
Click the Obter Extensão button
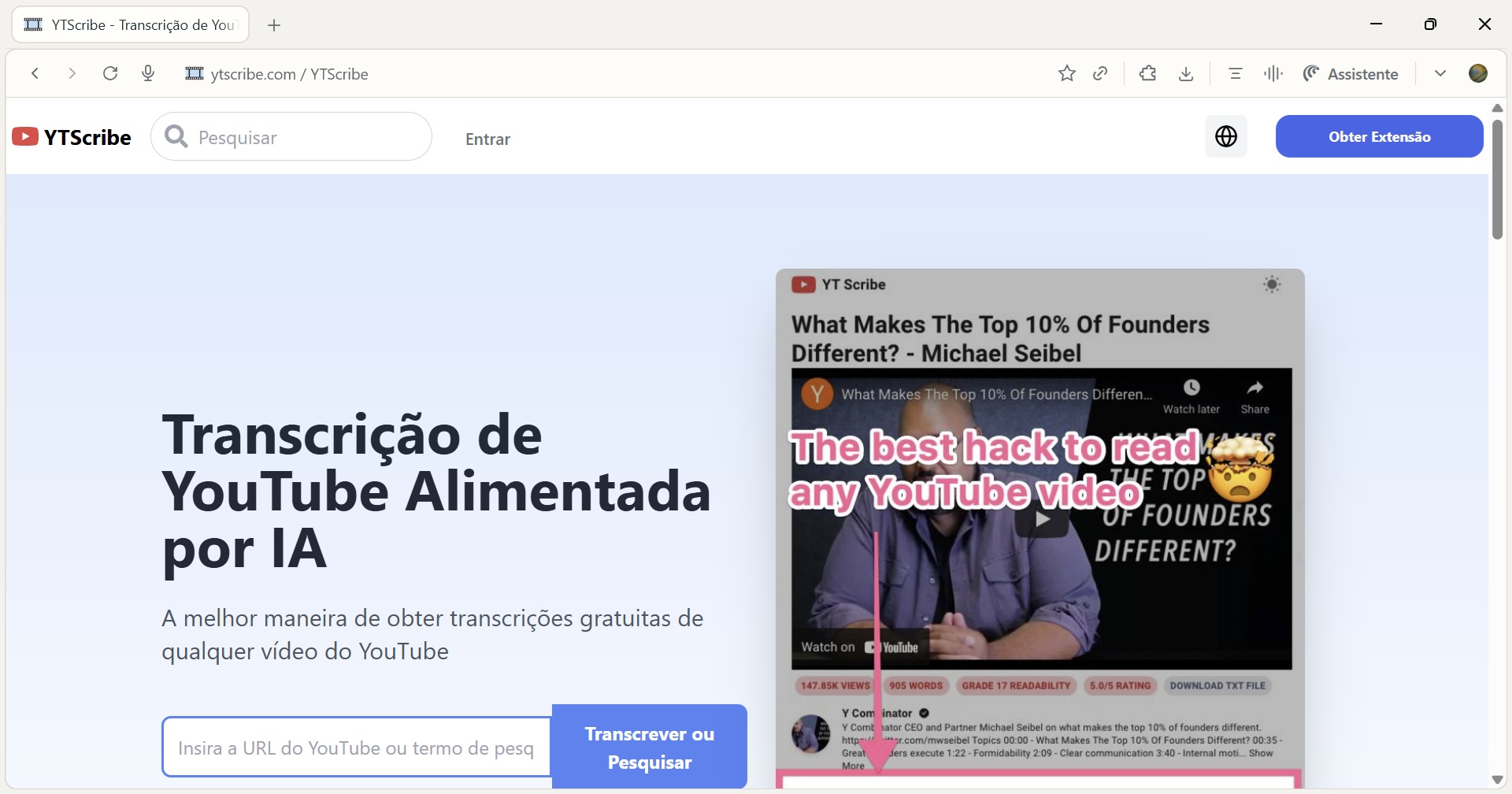tap(1379, 136)
